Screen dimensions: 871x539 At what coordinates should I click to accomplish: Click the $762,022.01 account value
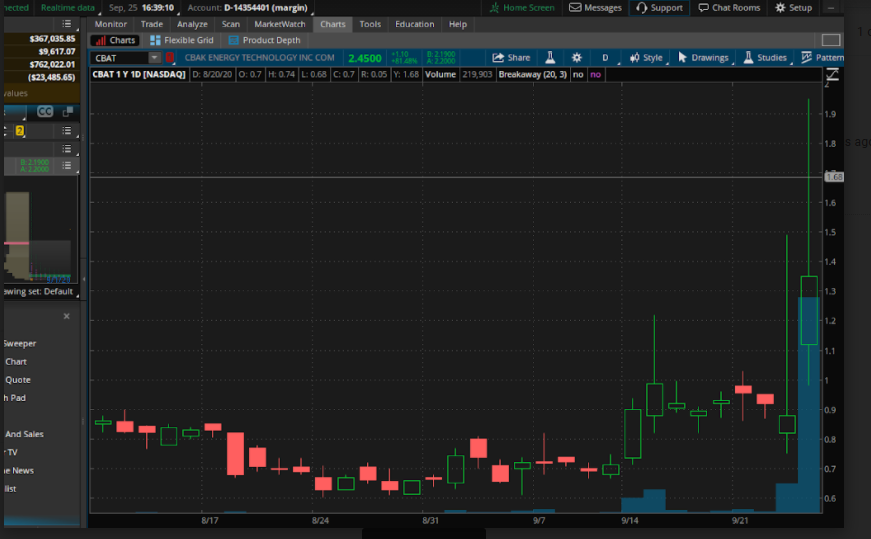pyautogui.click(x=52, y=64)
